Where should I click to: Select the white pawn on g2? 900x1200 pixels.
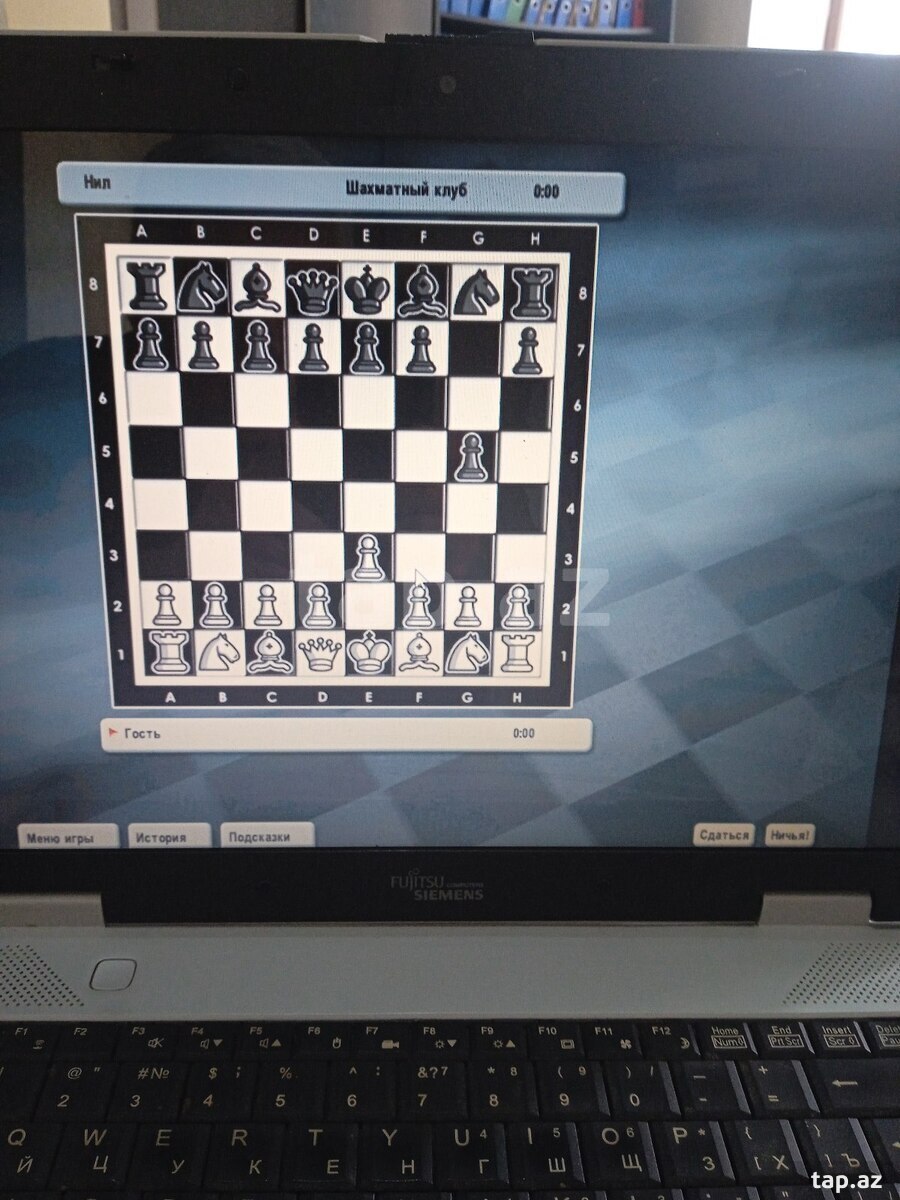[467, 606]
